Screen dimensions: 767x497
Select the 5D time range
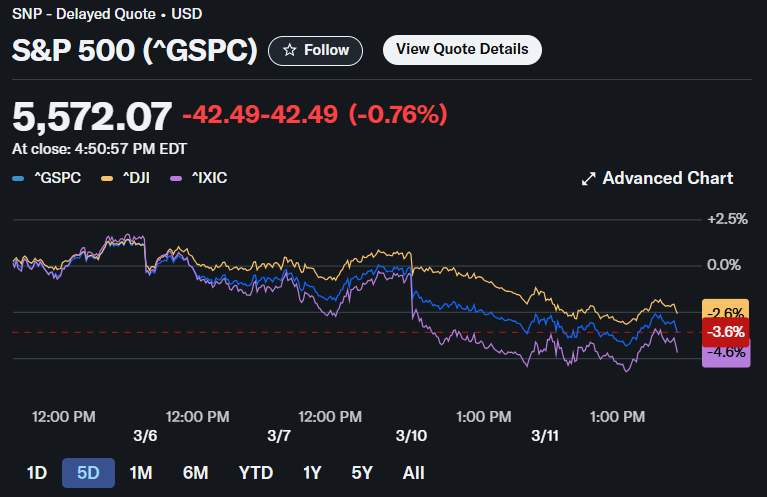88,473
